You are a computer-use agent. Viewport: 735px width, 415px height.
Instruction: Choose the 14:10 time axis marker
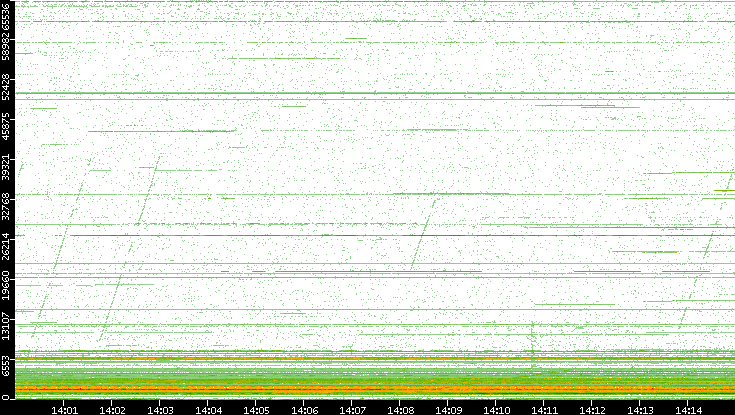496,409
